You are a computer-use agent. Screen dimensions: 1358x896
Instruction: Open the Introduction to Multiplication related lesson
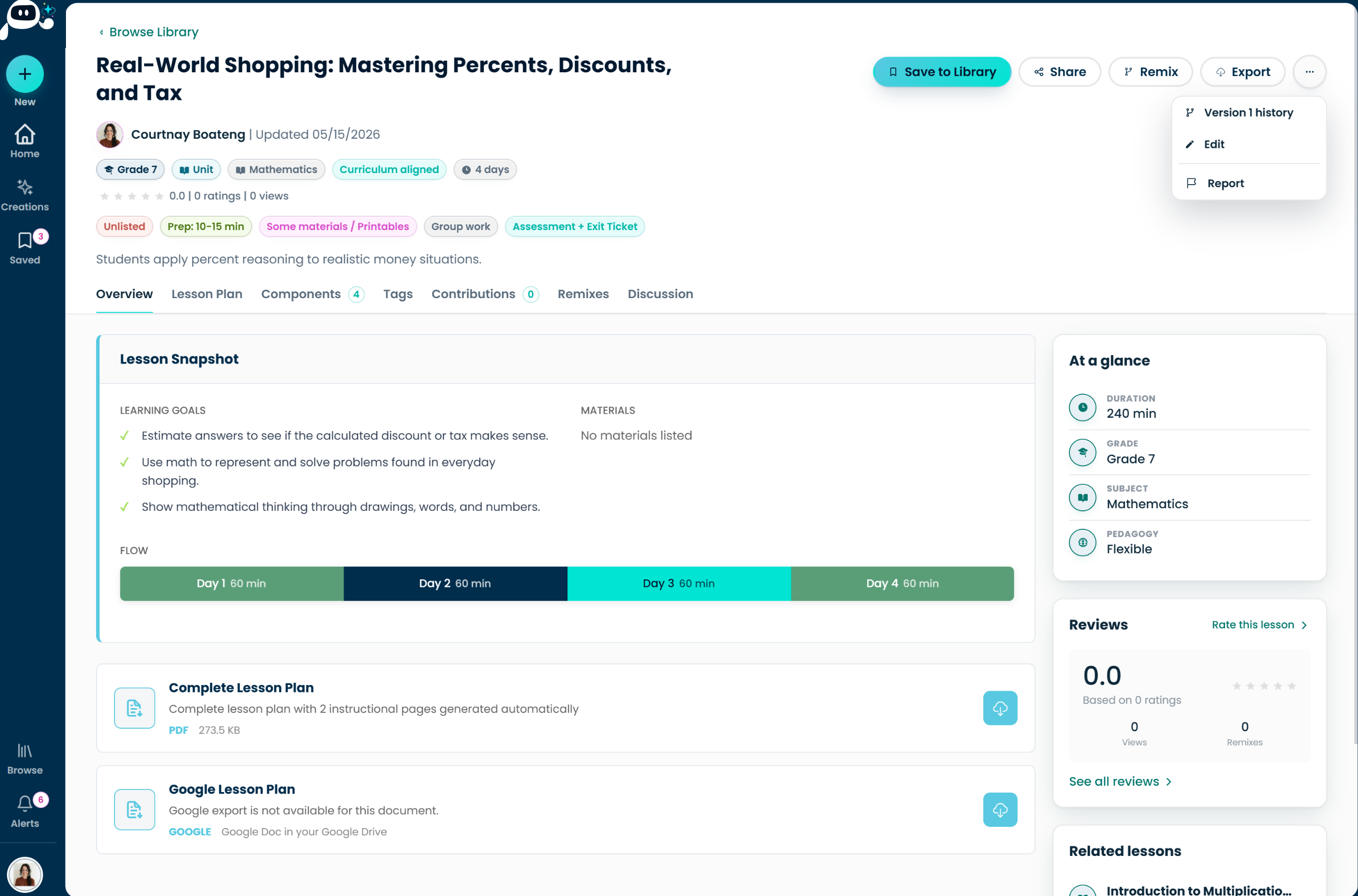1199,889
